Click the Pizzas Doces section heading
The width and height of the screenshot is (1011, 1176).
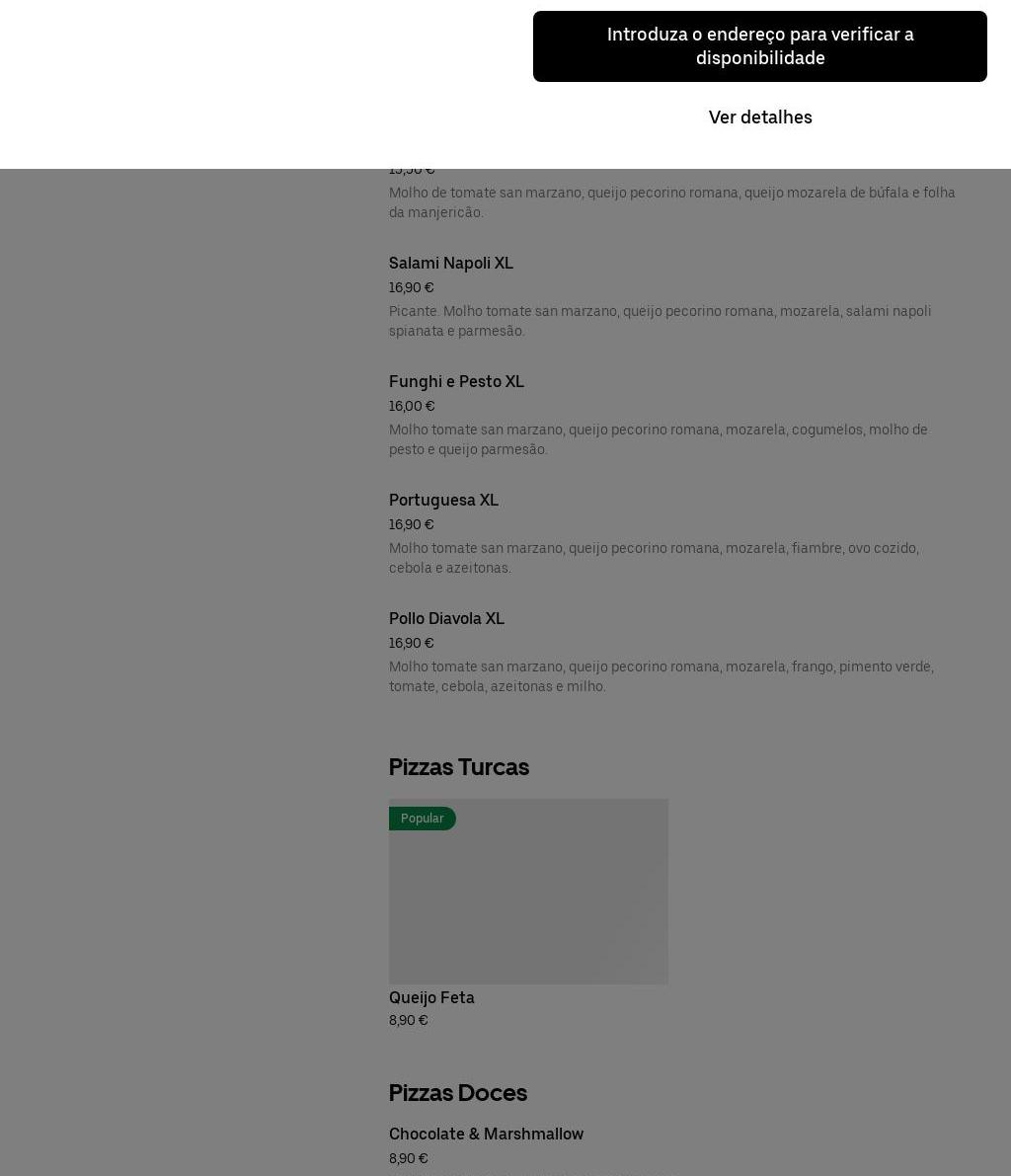point(457,1093)
